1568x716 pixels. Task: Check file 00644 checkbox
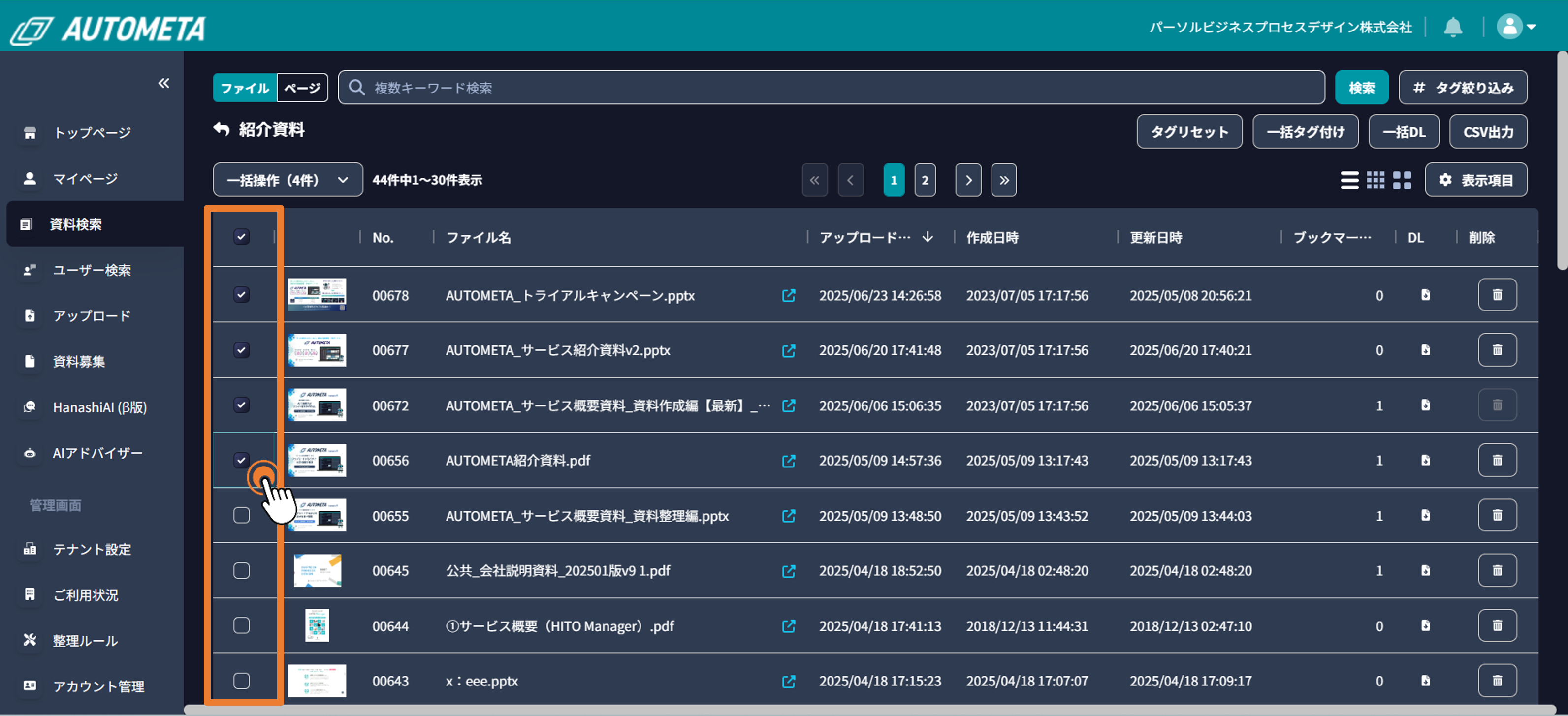(x=242, y=625)
